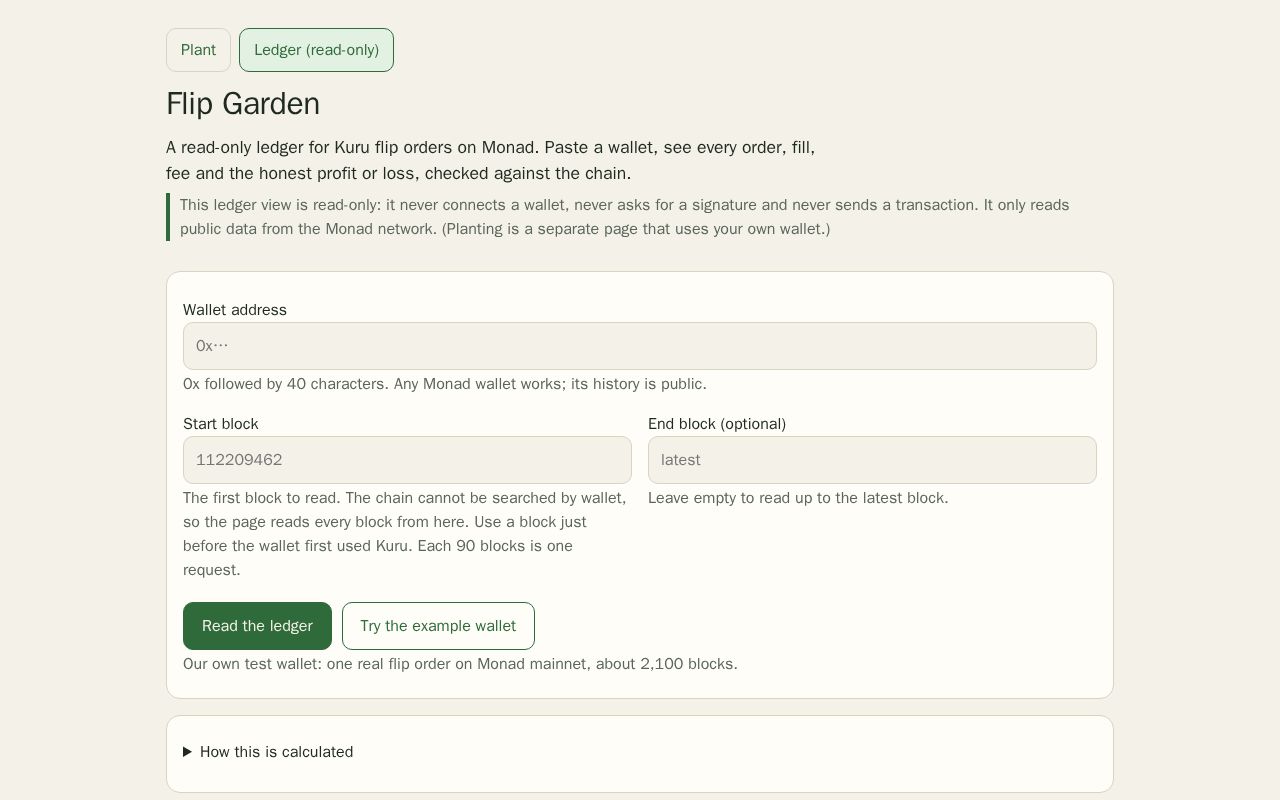Image resolution: width=1280 pixels, height=800 pixels.
Task: Click the Read the ledger button
Action: [x=257, y=626]
